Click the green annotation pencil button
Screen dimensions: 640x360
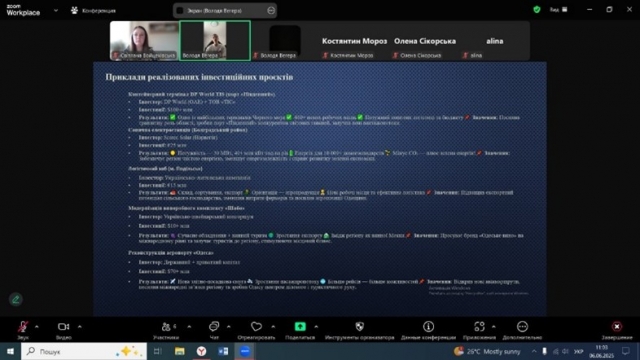(16, 300)
